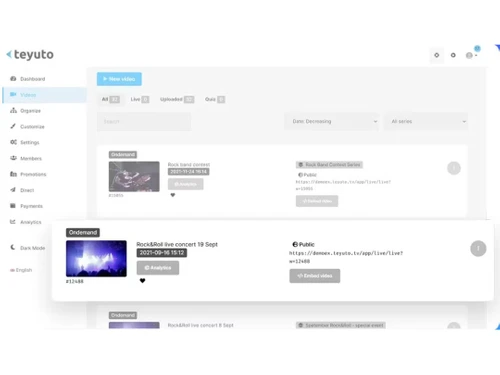Open Dashboard in the sidebar
The image size is (500, 375).
pos(32,79)
